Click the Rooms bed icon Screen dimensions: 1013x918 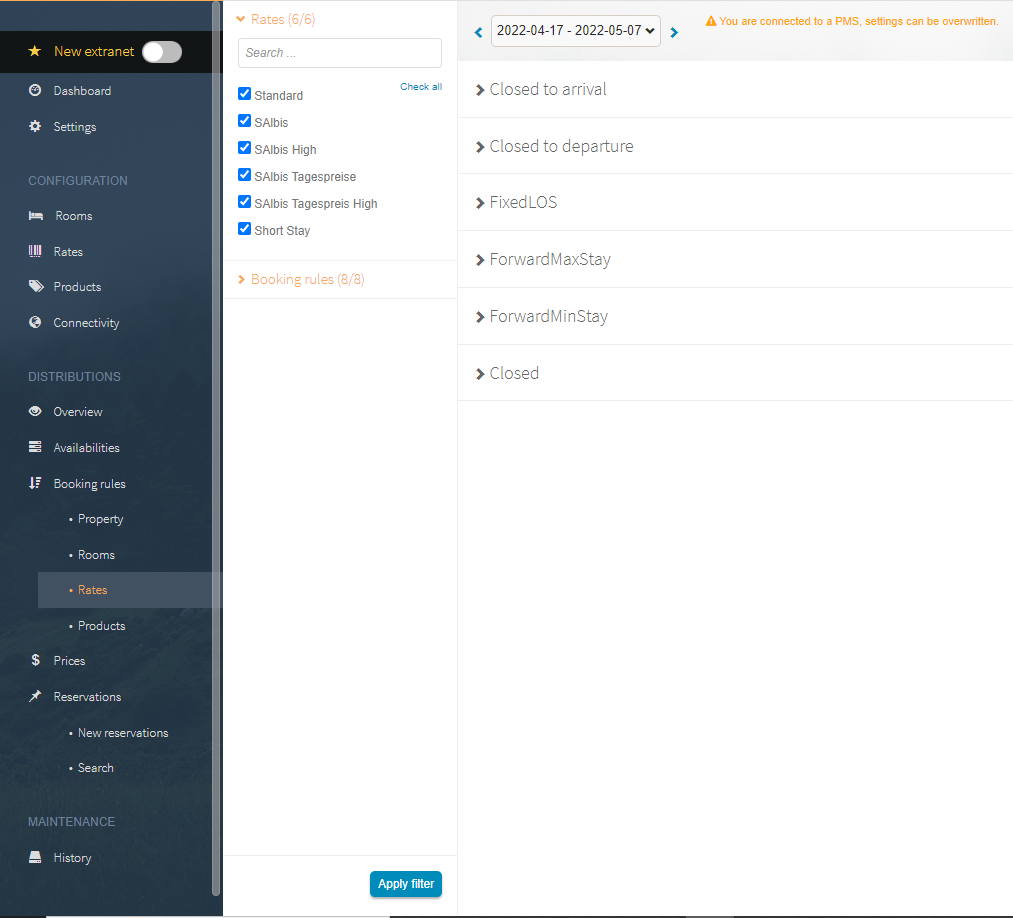coord(35,216)
